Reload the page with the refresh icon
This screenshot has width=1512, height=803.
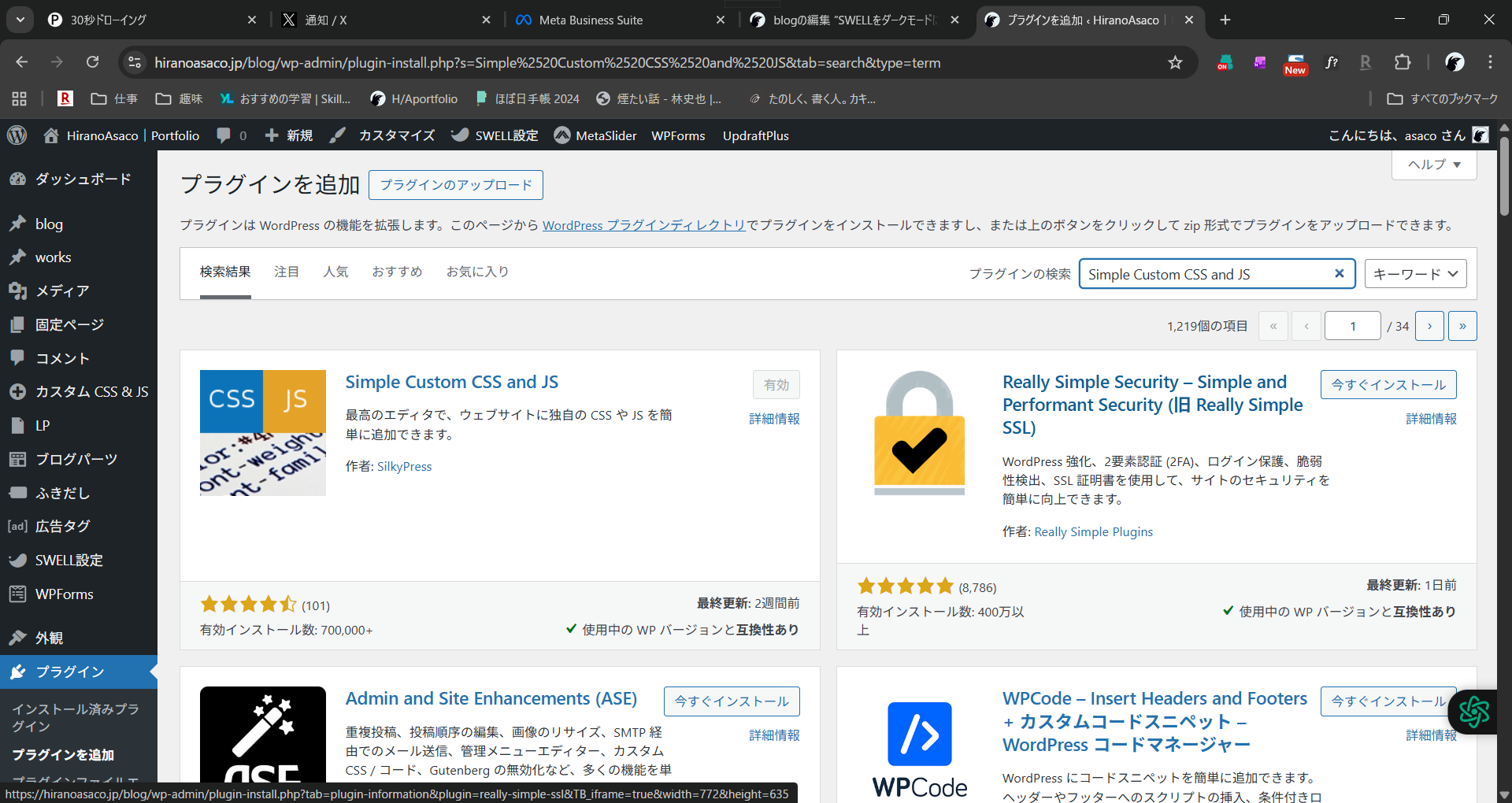[x=92, y=62]
